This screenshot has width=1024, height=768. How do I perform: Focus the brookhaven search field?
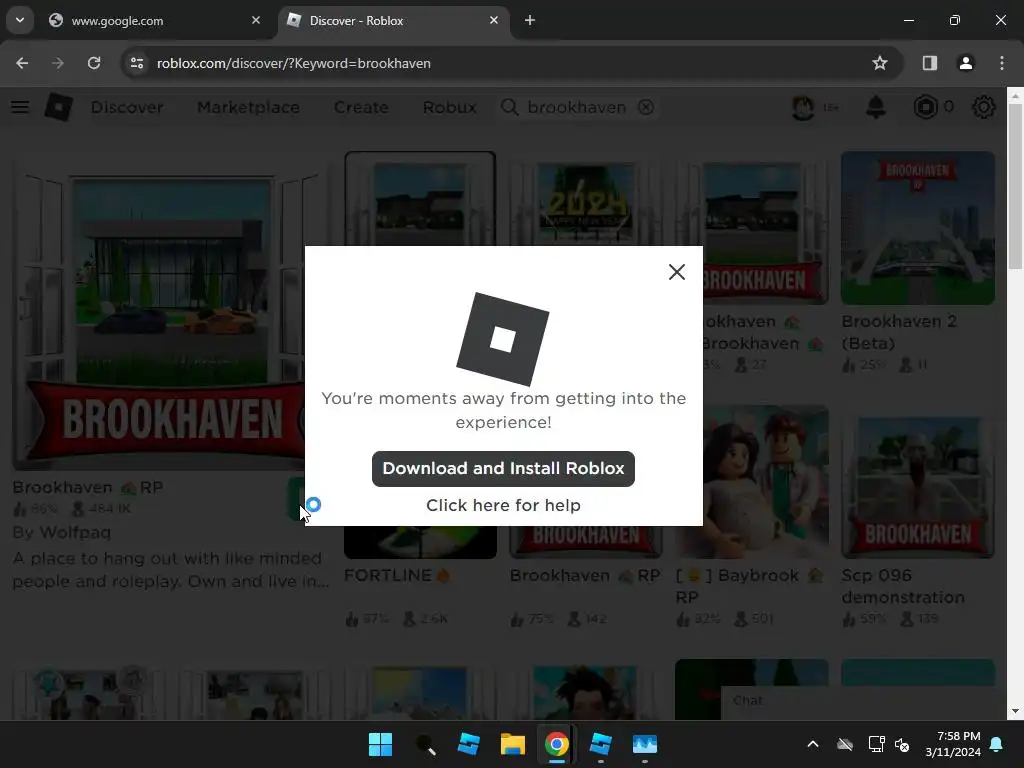(x=577, y=107)
